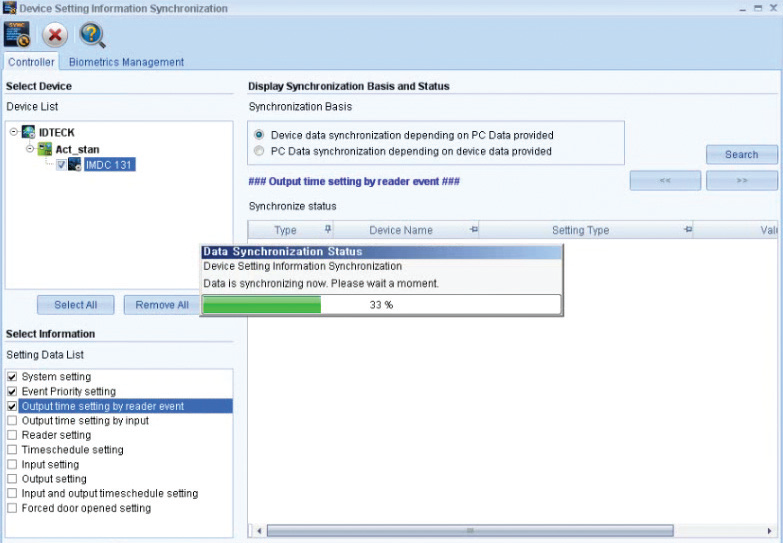Viewport: 783px width, 543px height.
Task: Click the pin icon in Type column
Action: 328,230
